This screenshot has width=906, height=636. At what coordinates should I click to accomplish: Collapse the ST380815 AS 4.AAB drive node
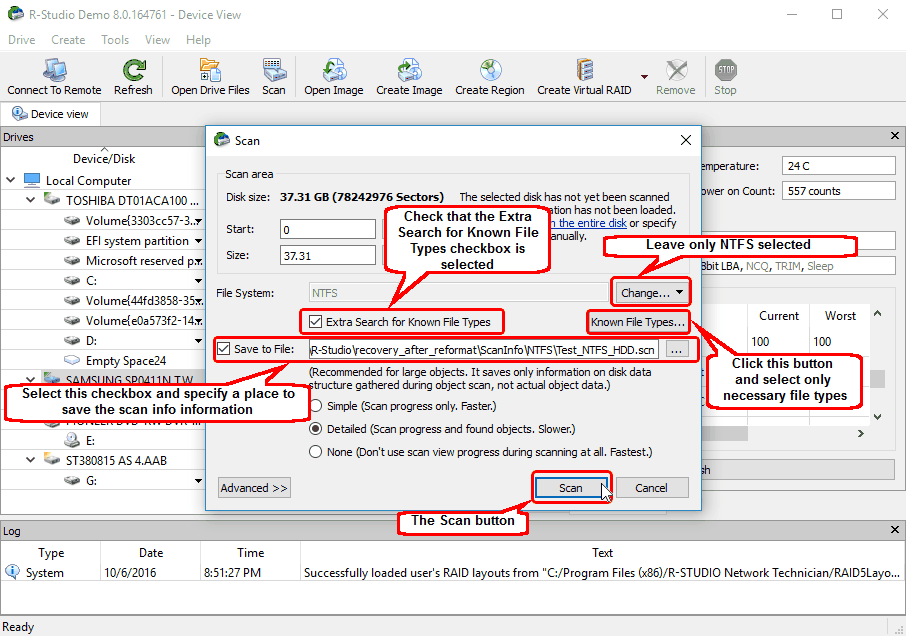pos(31,460)
